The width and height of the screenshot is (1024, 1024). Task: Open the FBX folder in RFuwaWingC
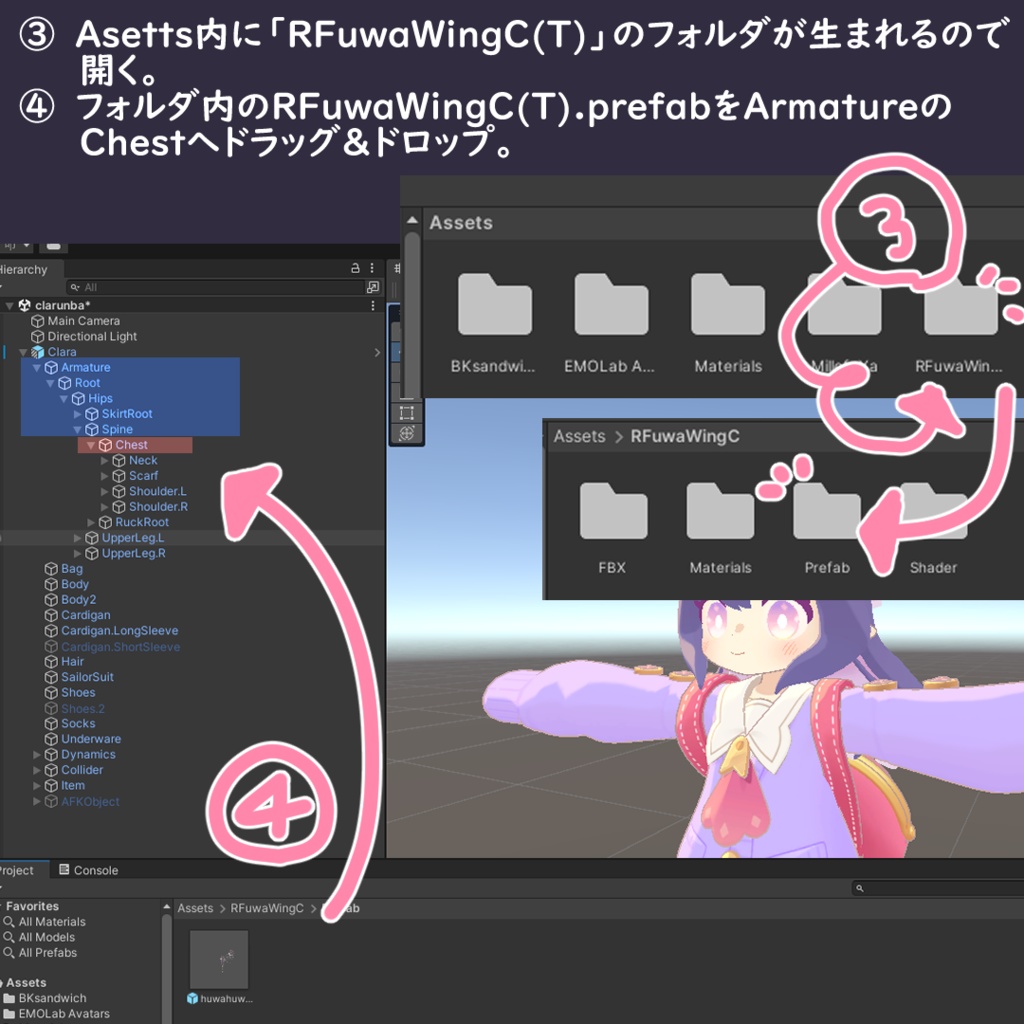613,511
